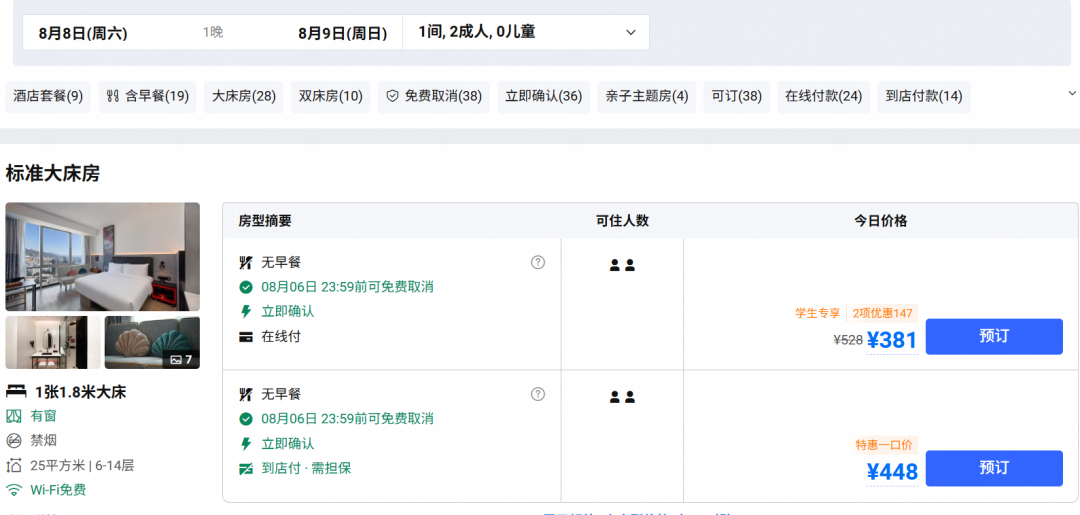
Task: Click the 学生专享 discount tag
Action: 818,313
